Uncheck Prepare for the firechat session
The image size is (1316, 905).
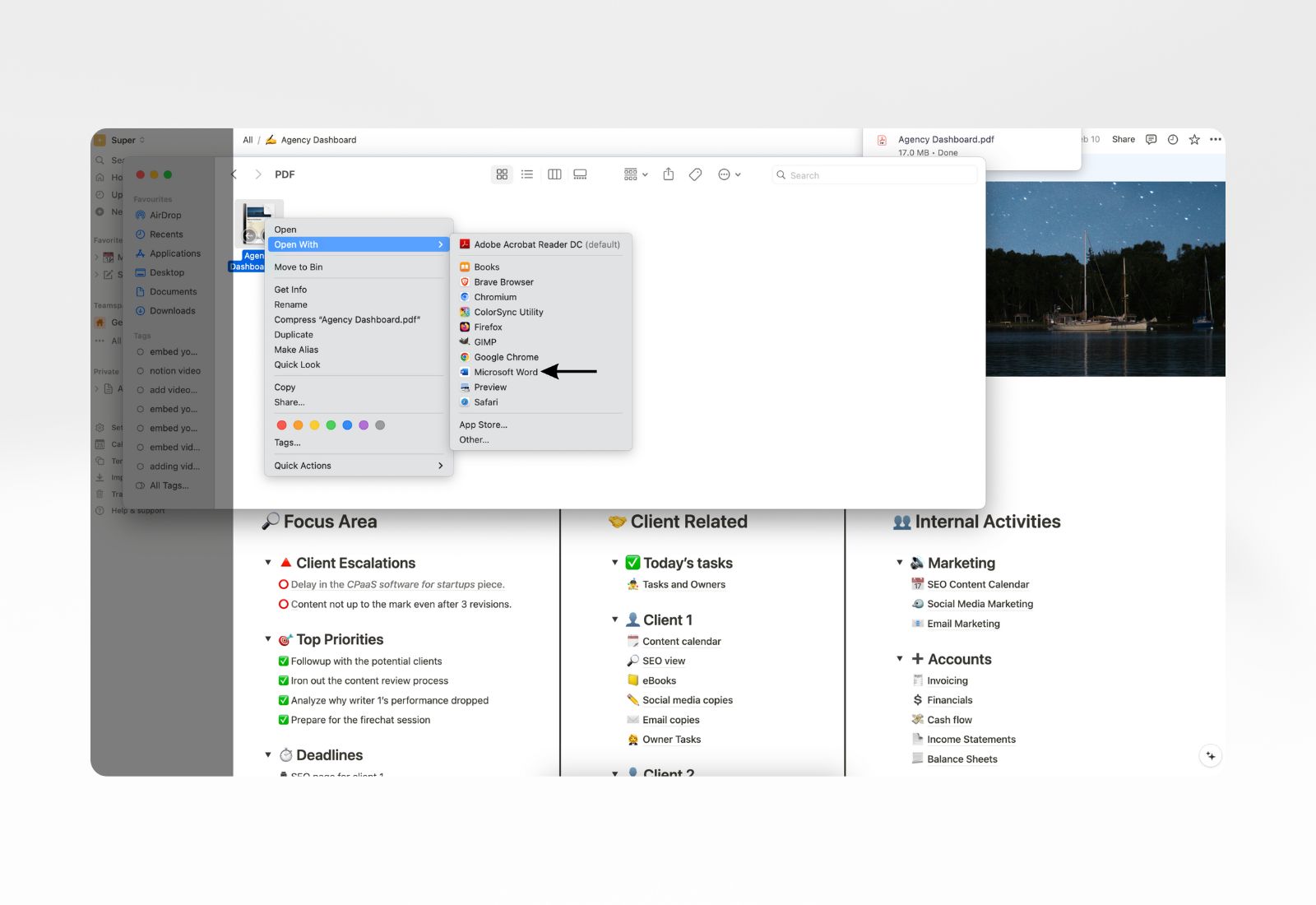coord(283,720)
